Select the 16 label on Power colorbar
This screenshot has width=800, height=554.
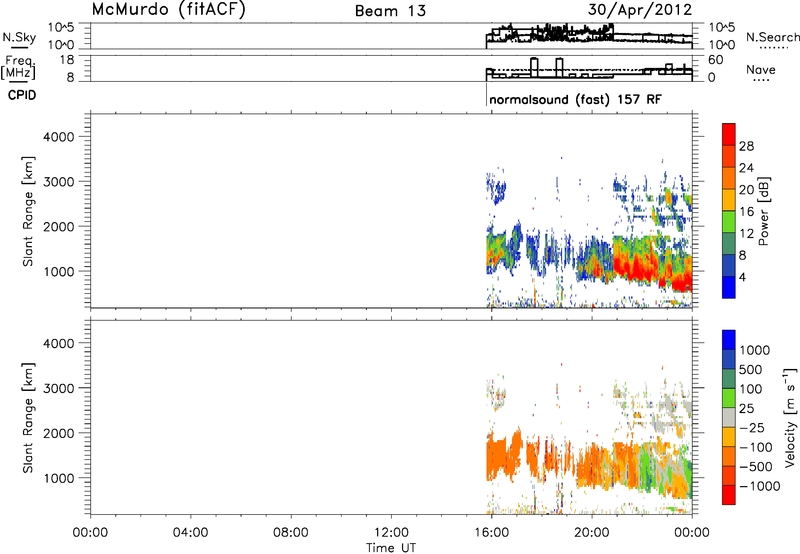(x=746, y=212)
